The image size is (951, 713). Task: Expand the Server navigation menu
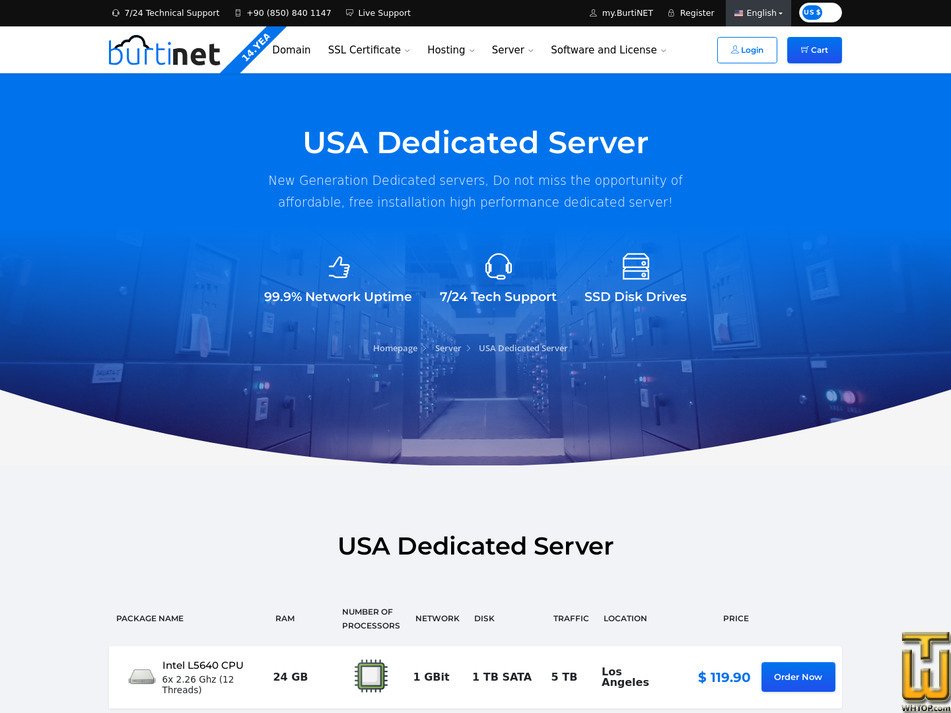(508, 49)
